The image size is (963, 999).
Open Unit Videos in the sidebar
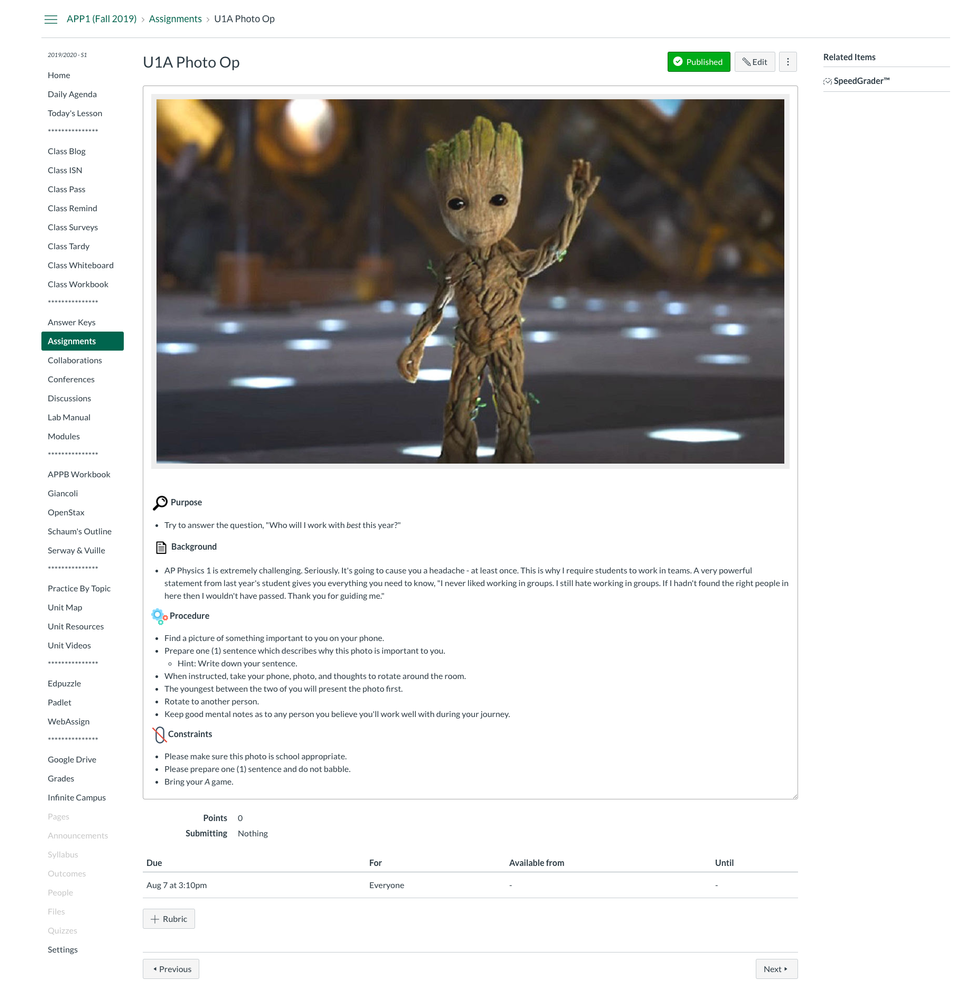pyautogui.click(x=69, y=645)
